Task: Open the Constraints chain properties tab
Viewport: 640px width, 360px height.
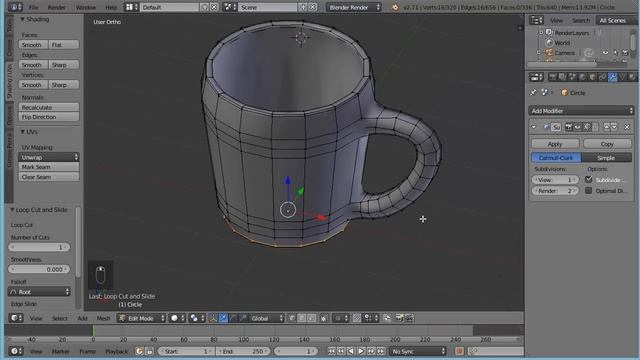Action: click(602, 77)
